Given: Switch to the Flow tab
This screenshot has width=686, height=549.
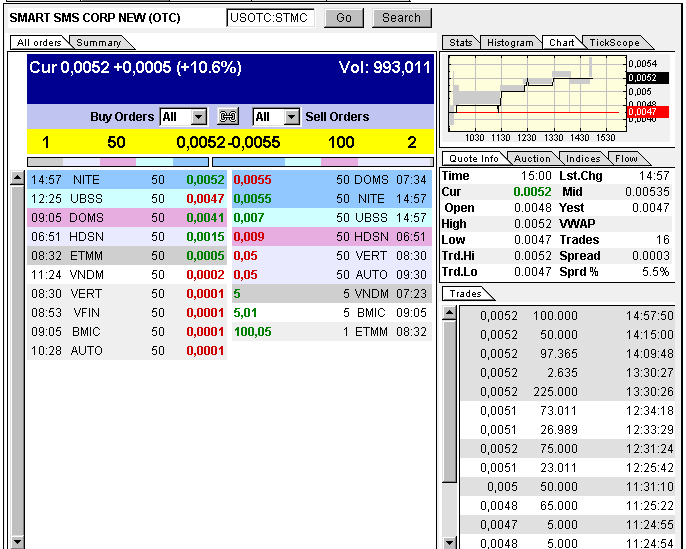Looking at the screenshot, I should coord(626,158).
